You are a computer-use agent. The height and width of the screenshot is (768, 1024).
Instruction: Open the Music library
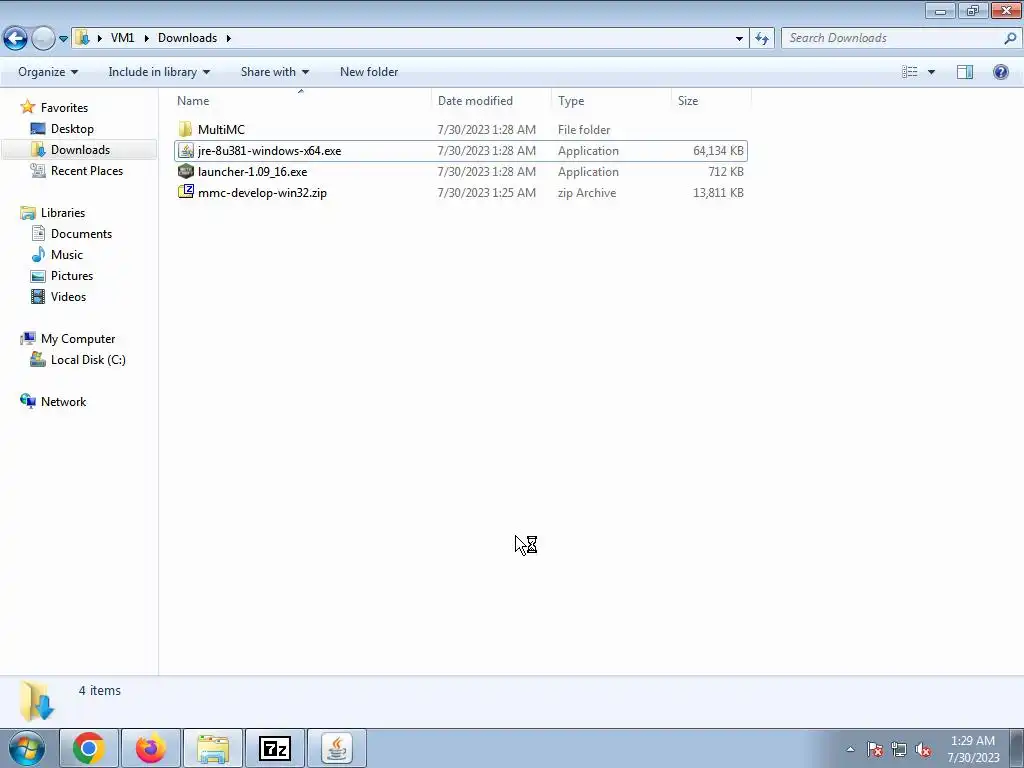coord(67,255)
